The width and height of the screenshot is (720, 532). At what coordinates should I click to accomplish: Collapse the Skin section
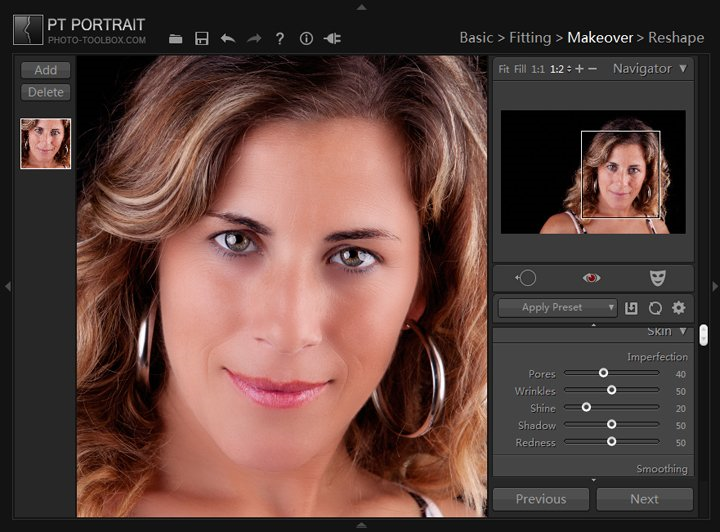pyautogui.click(x=683, y=331)
